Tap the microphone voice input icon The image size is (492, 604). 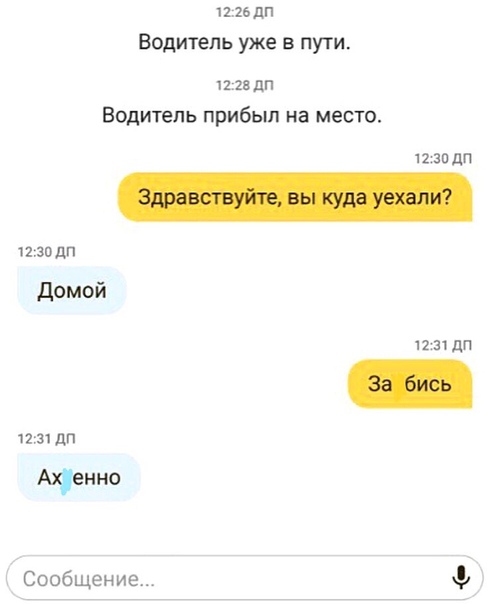coord(461,578)
